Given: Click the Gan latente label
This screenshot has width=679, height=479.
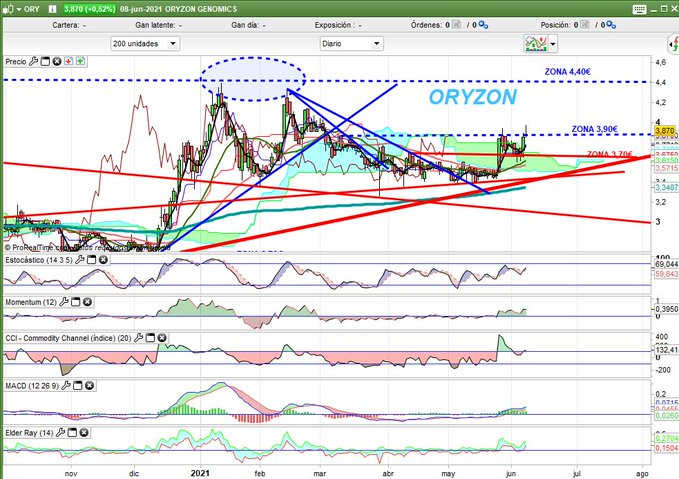Looking at the screenshot, I should point(155,25).
